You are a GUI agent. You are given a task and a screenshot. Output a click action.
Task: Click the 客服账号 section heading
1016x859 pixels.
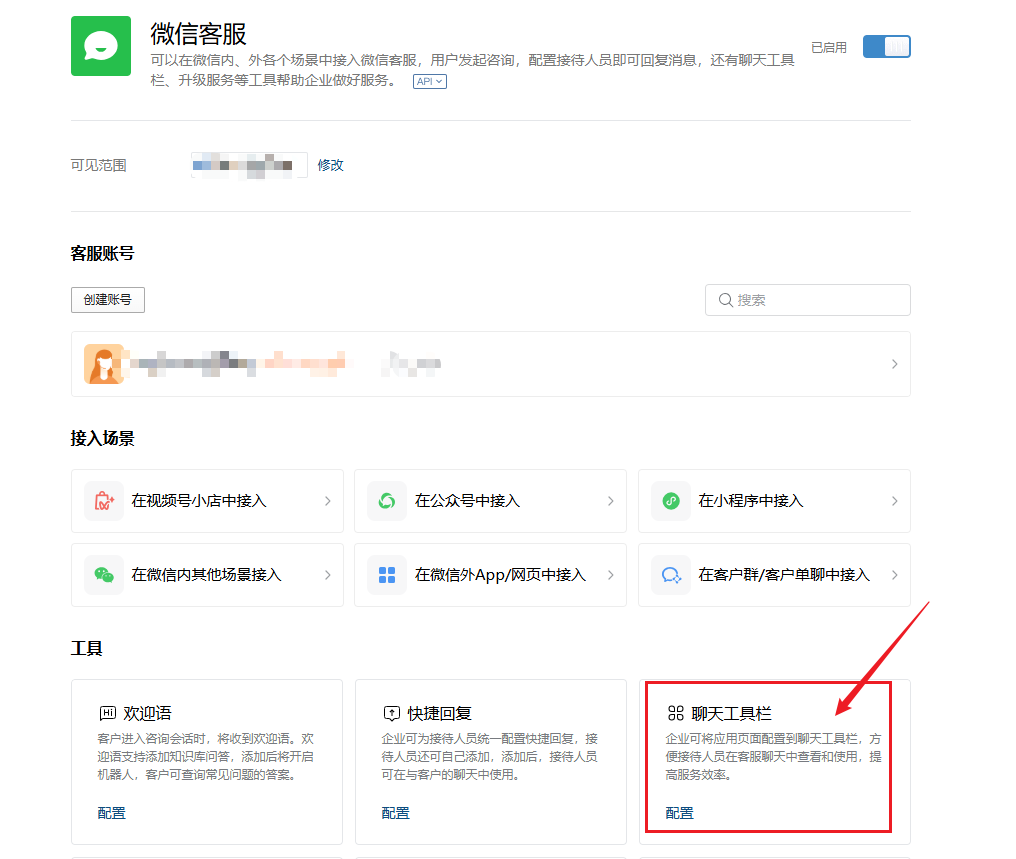(x=102, y=253)
